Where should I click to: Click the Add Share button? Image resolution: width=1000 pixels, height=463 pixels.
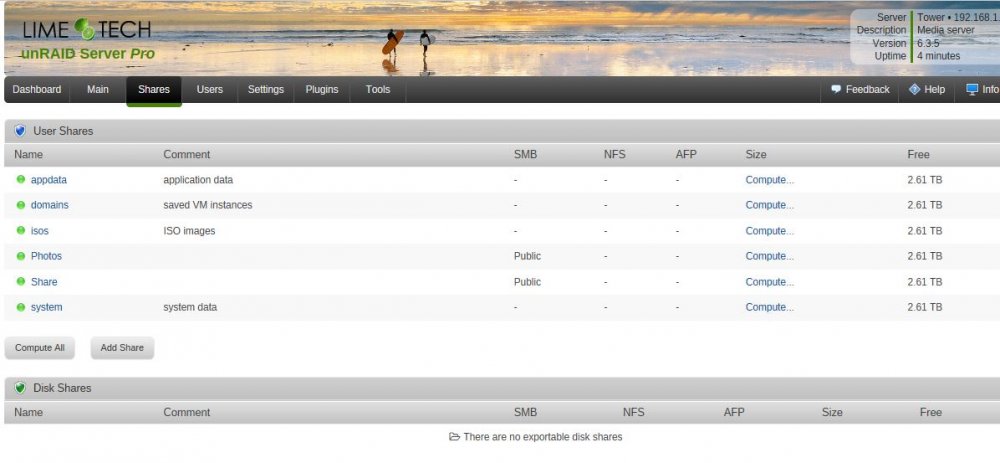click(122, 348)
